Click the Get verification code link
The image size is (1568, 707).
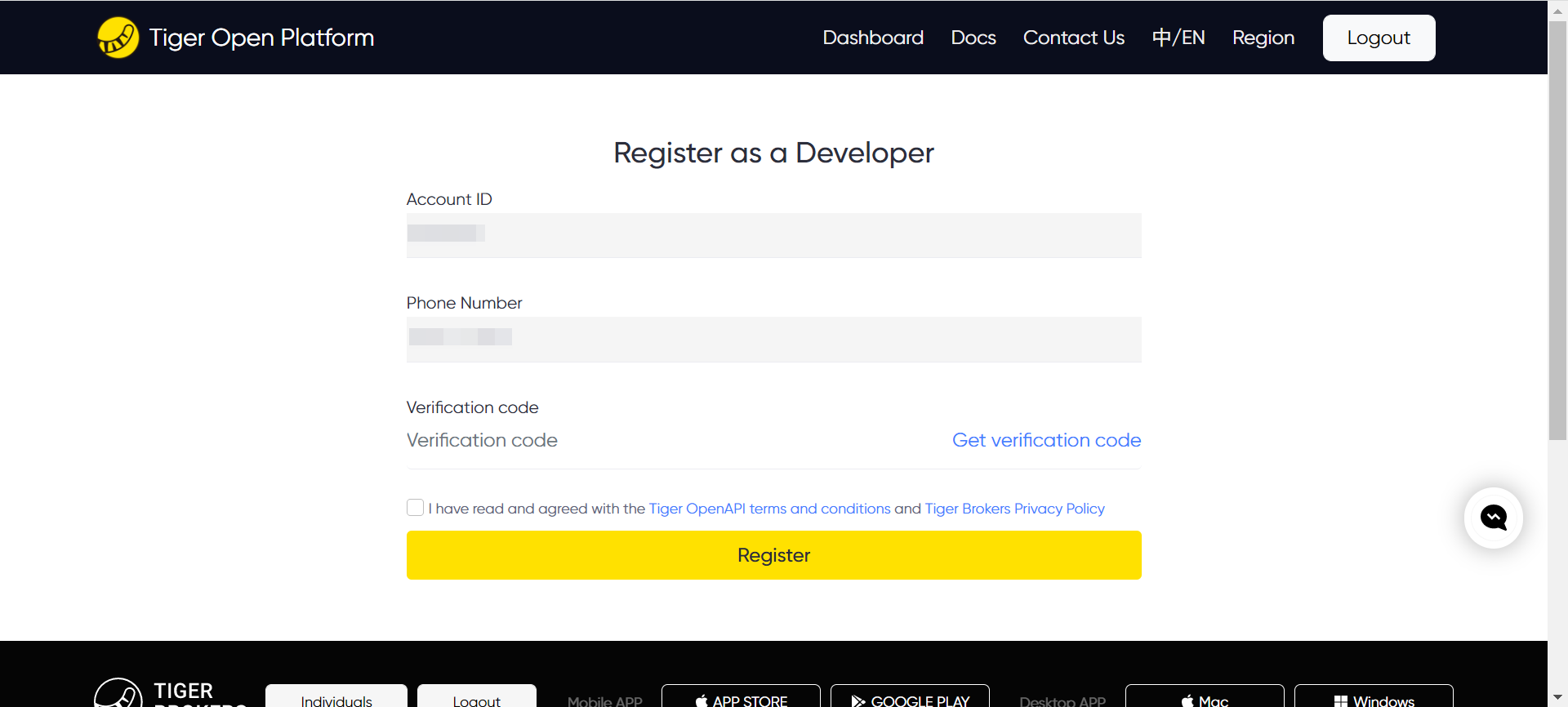pyautogui.click(x=1046, y=440)
